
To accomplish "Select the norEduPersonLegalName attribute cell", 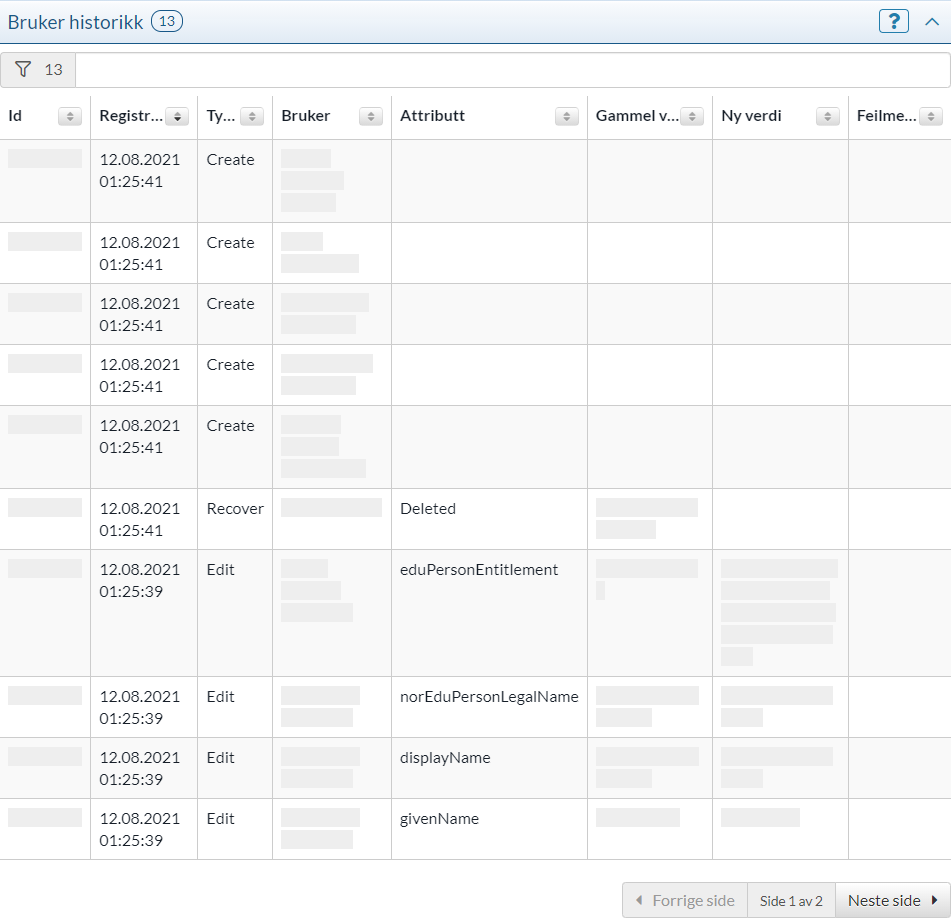I will (489, 697).
